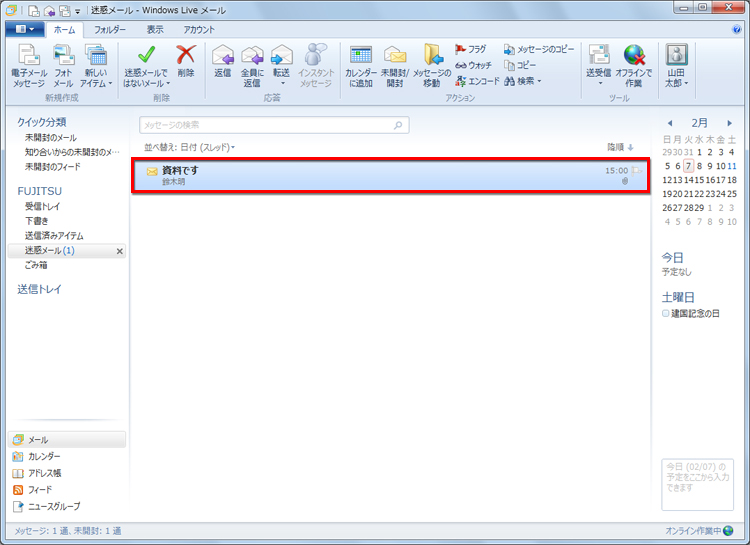Click the 2月 month title
Screen dimensions: 750x545
click(699, 123)
